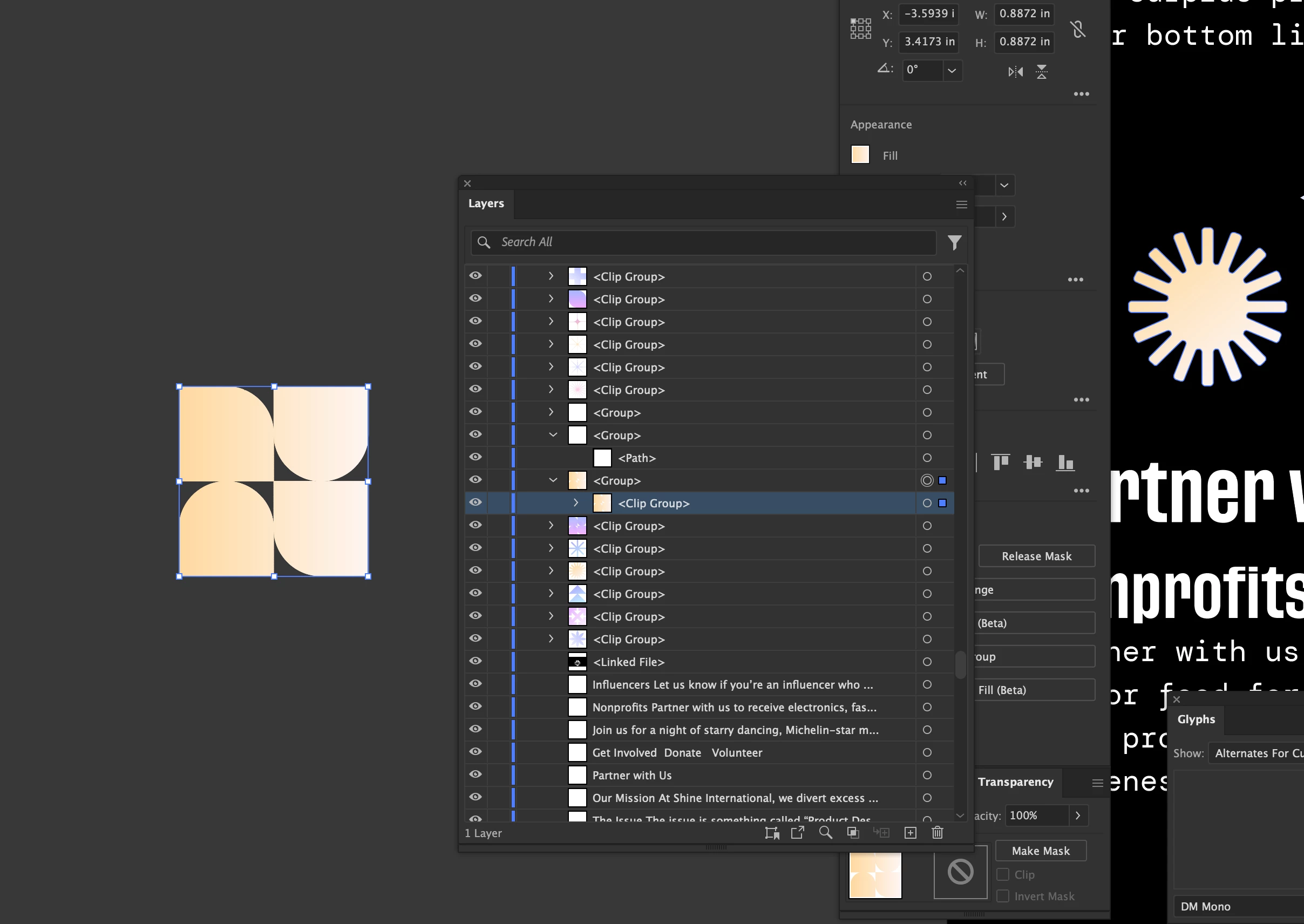Open the Layers panel hamburger menu

click(x=961, y=204)
